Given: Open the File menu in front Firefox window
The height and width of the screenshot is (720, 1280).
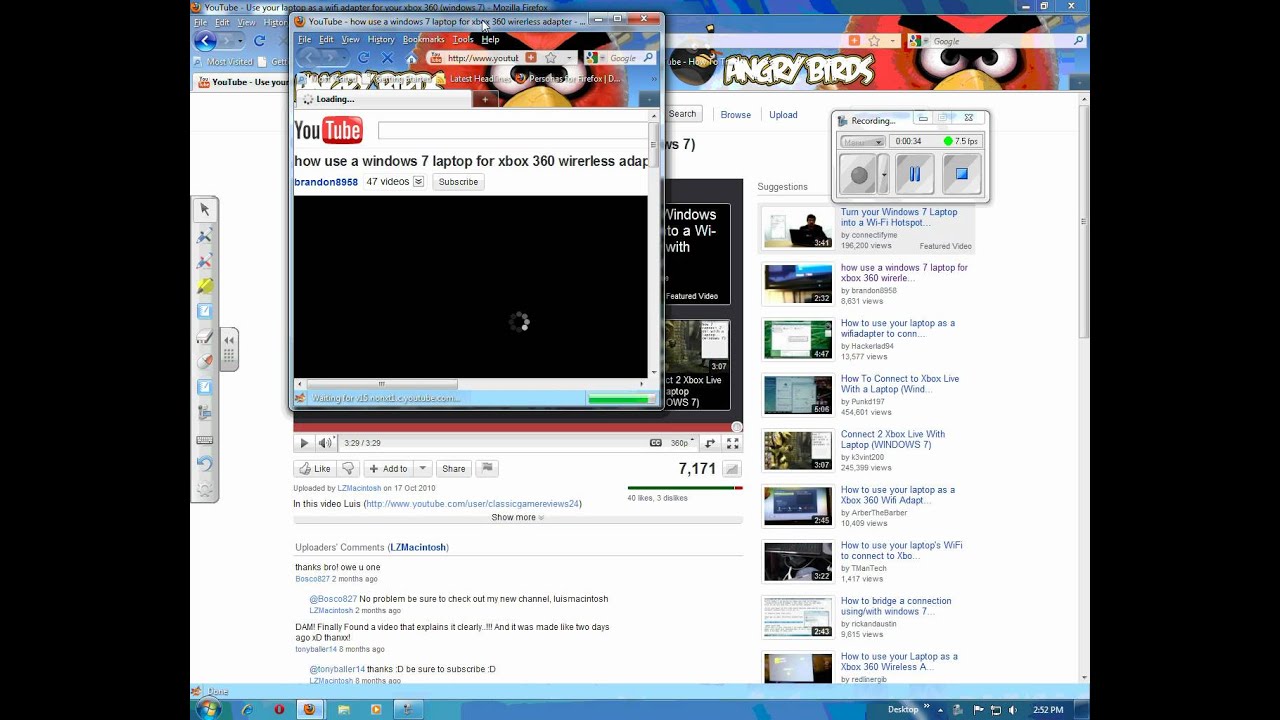Looking at the screenshot, I should tap(304, 40).
